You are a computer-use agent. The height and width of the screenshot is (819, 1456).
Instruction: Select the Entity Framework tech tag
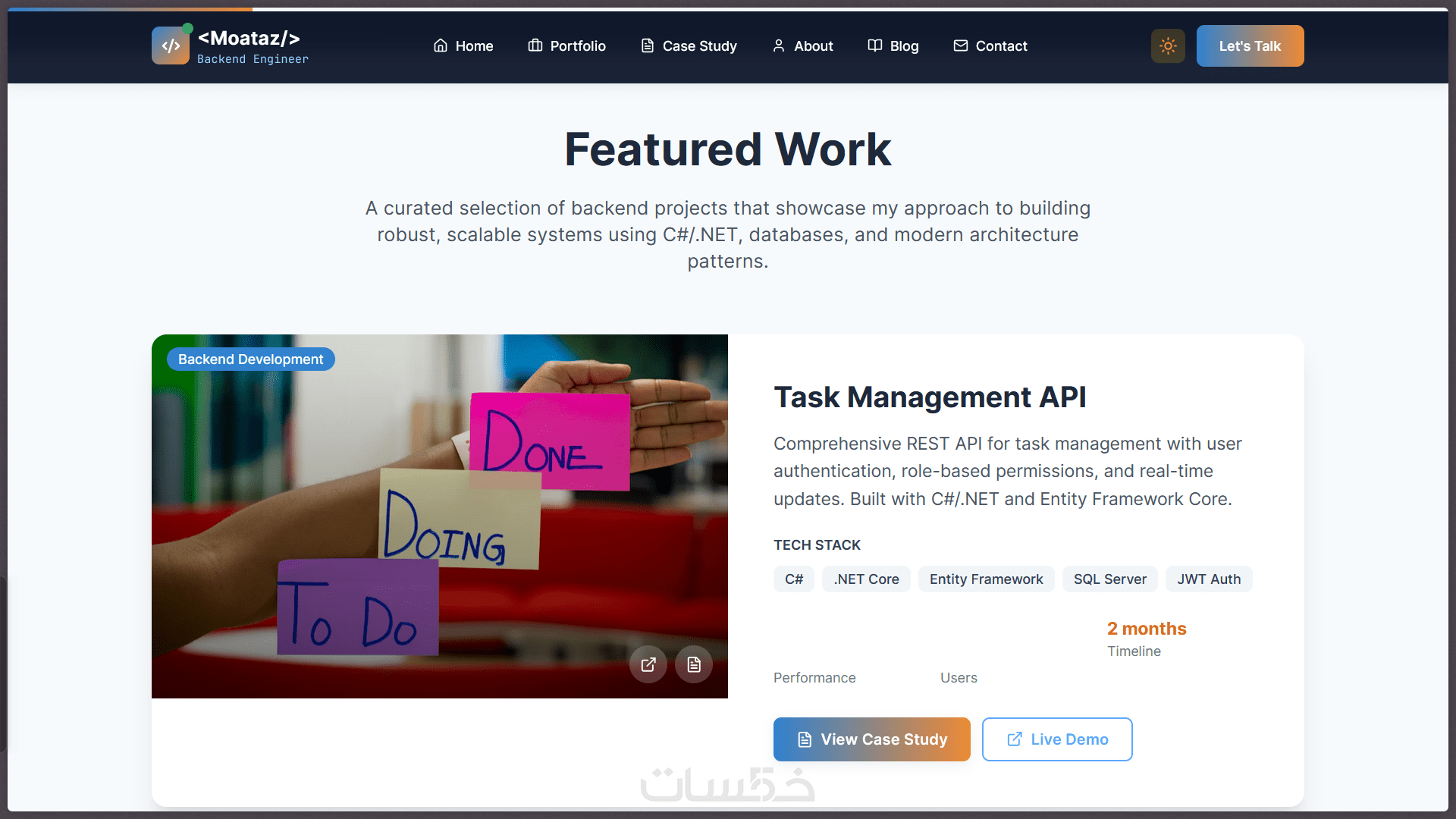(986, 579)
